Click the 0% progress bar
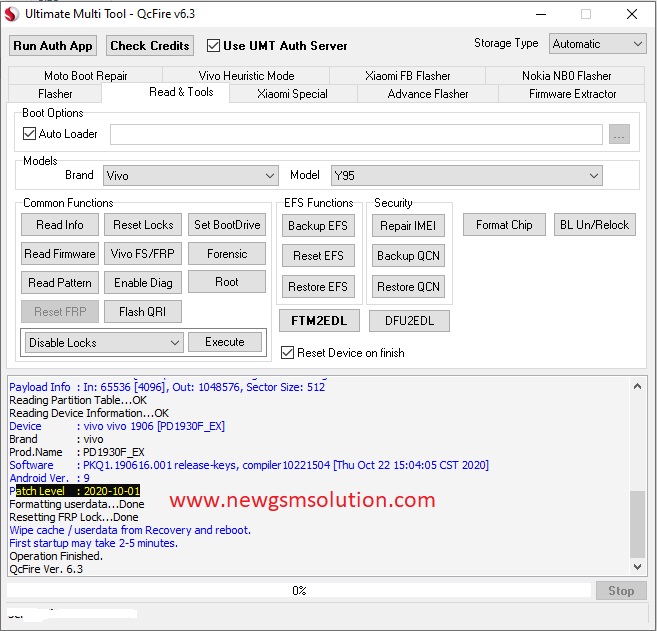The image size is (657, 631). coord(299,591)
